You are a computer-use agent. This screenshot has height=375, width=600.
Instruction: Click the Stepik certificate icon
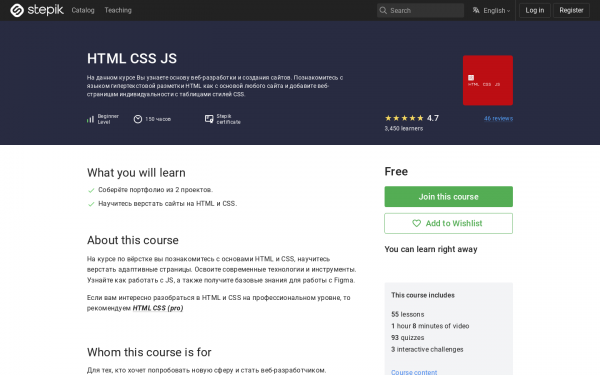209,119
